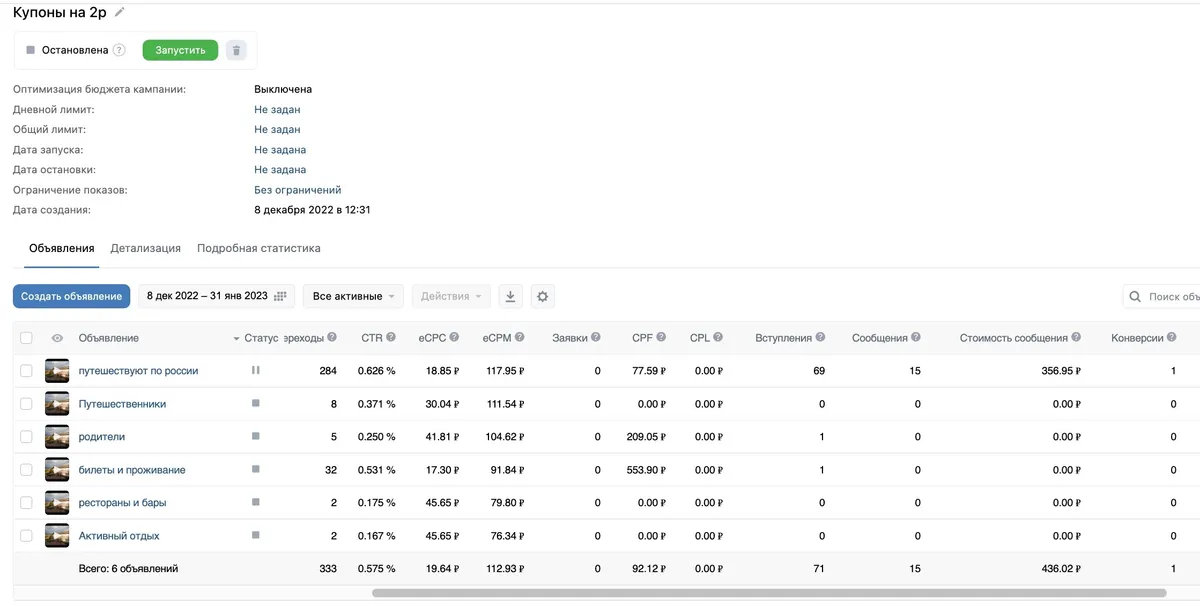The height and width of the screenshot is (607, 1200).
Task: Open table settings gear icon
Action: pyautogui.click(x=542, y=296)
